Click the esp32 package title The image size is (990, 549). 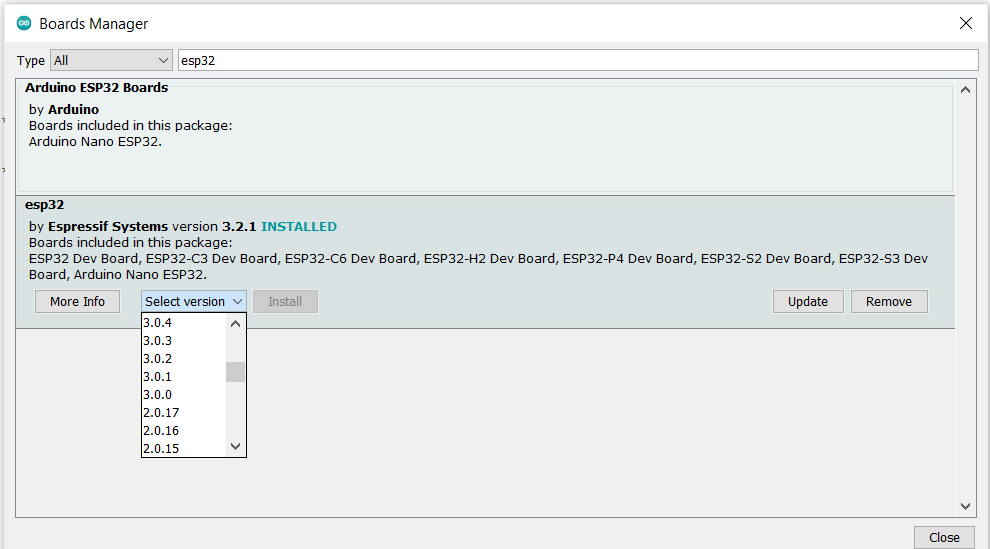[44, 204]
